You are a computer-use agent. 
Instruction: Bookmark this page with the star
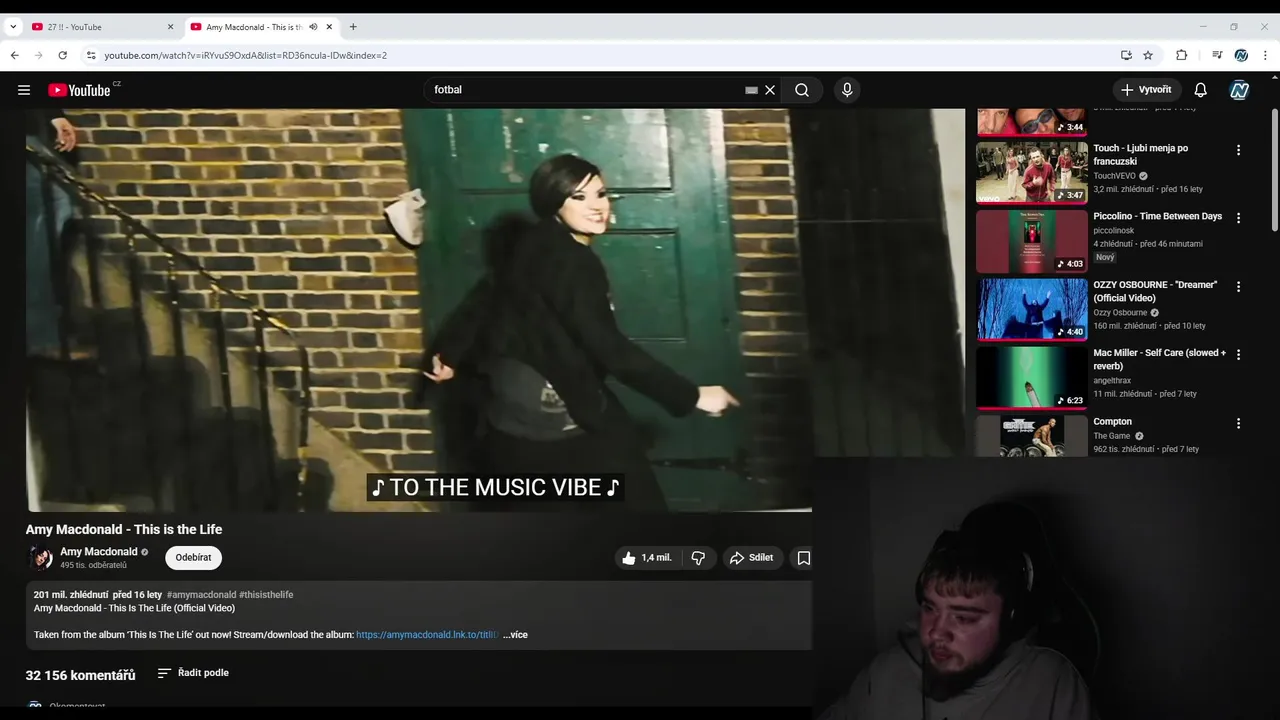pyautogui.click(x=1148, y=55)
